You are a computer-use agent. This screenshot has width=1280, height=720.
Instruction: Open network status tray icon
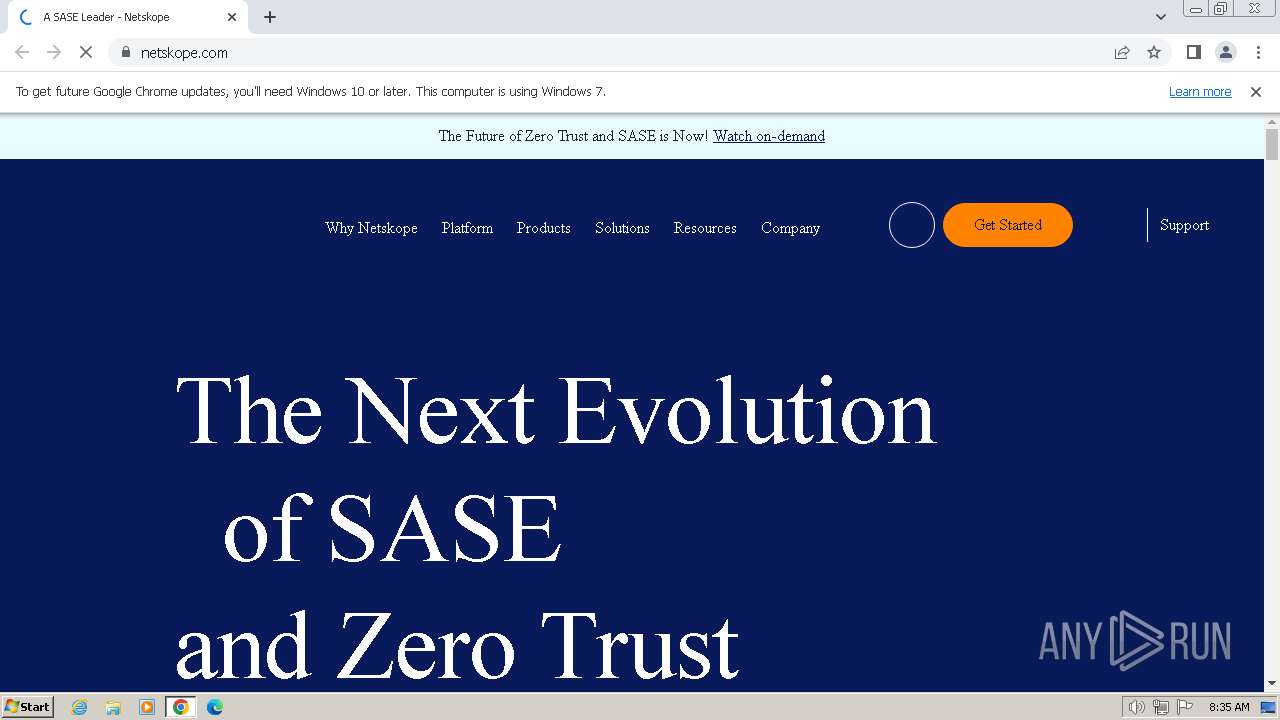(x=1161, y=707)
